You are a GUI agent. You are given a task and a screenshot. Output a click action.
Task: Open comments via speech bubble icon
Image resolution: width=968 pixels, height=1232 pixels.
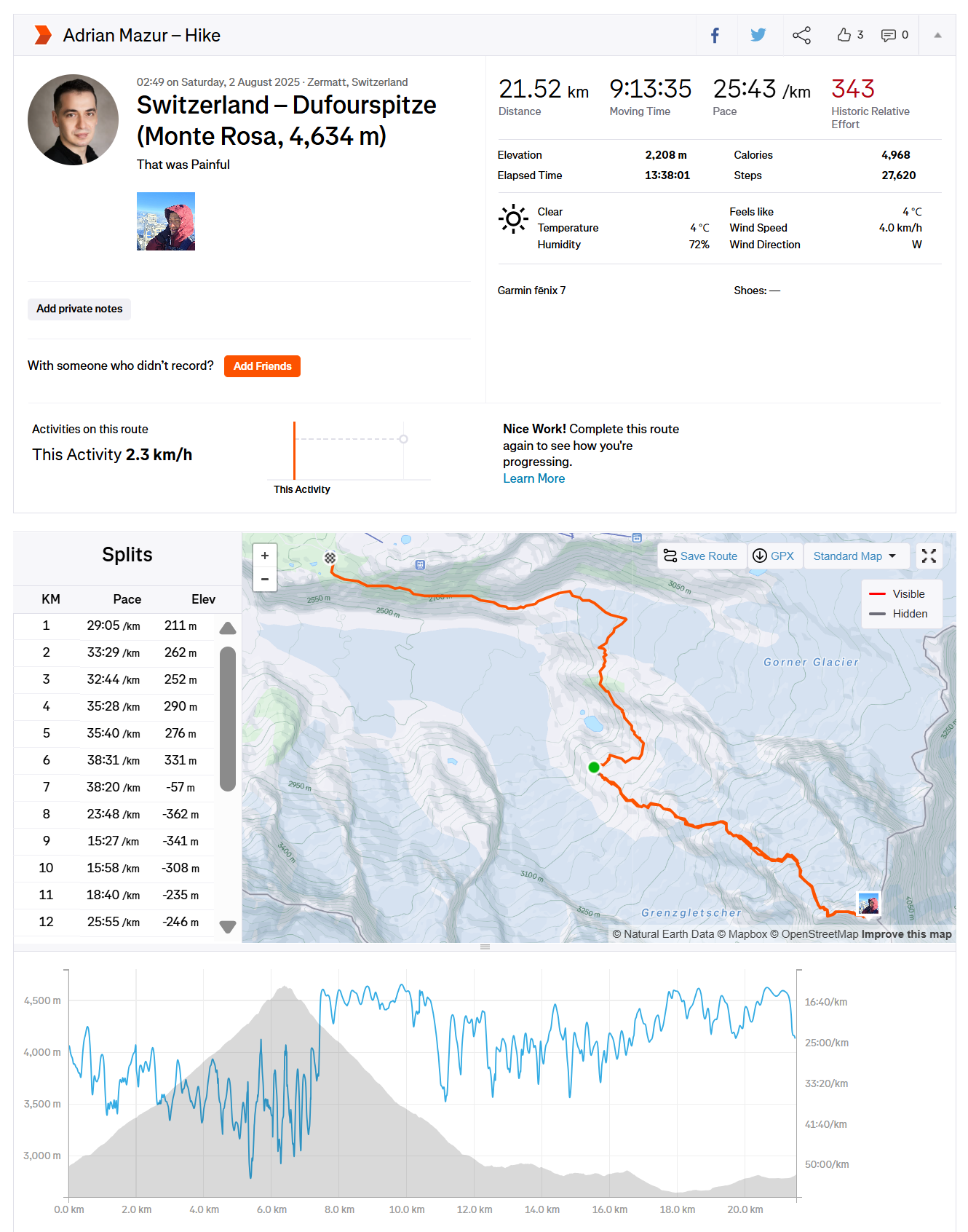889,35
